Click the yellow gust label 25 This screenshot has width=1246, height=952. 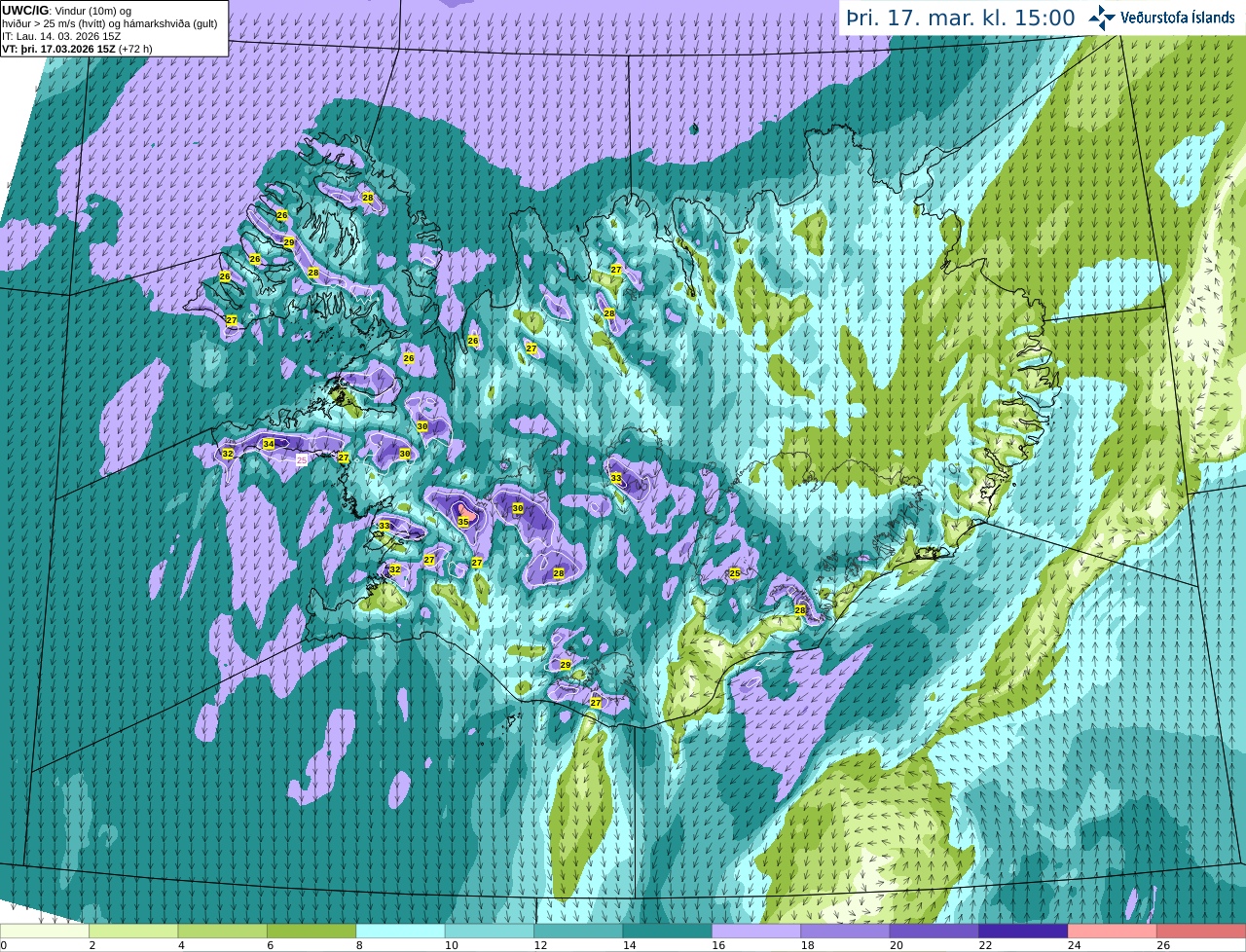point(735,573)
